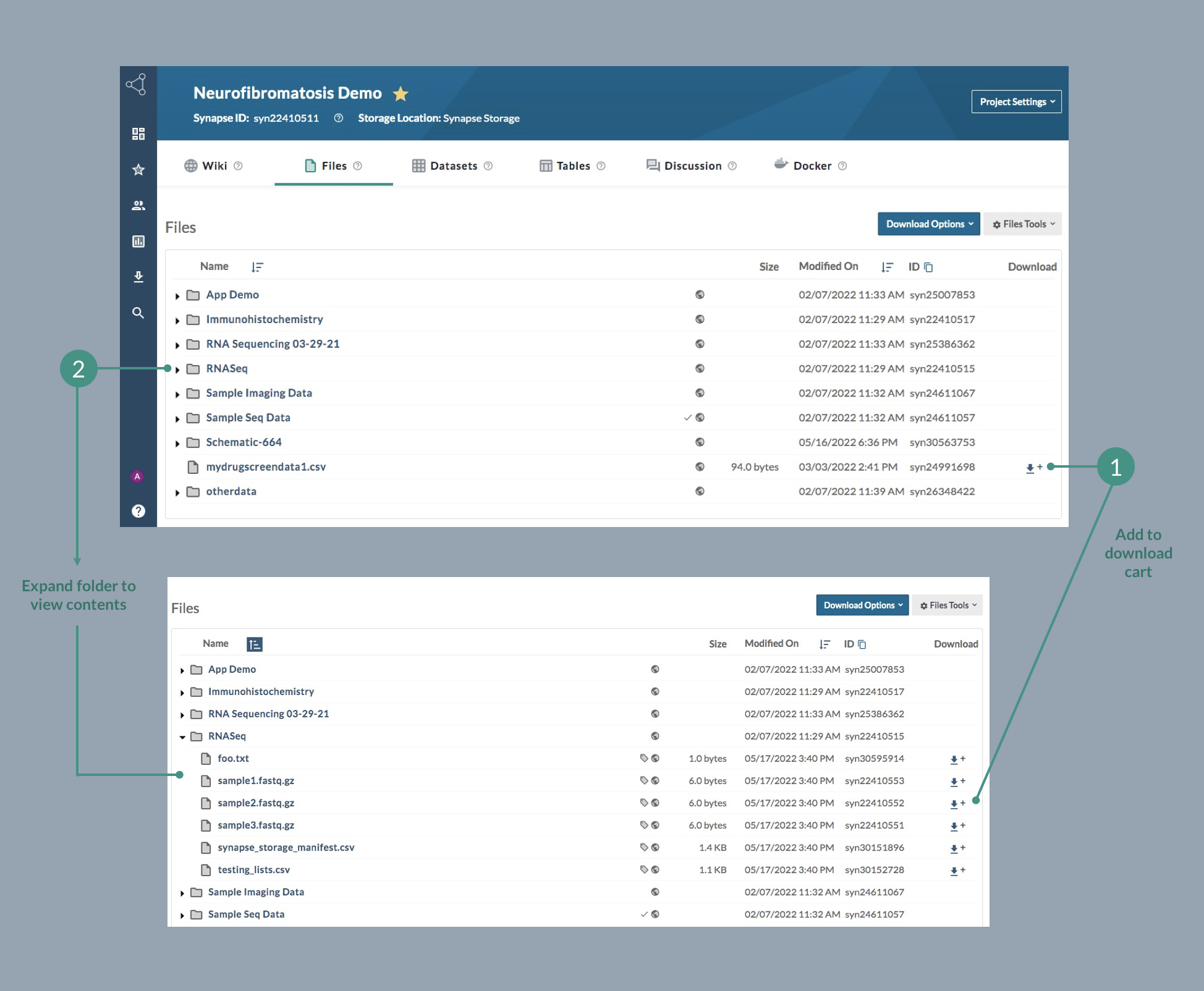
Task: Open the Download Options dropdown
Action: (927, 223)
